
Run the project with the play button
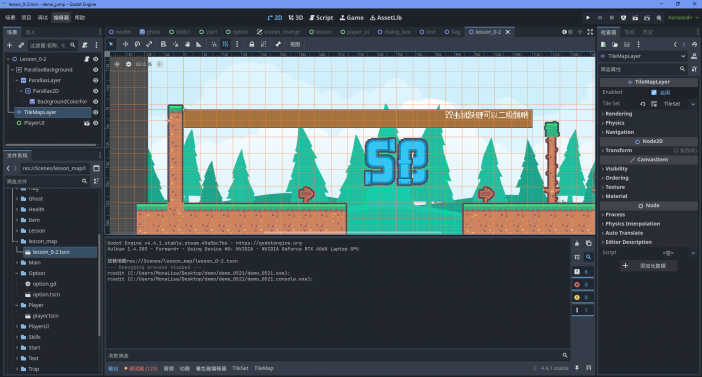588,17
